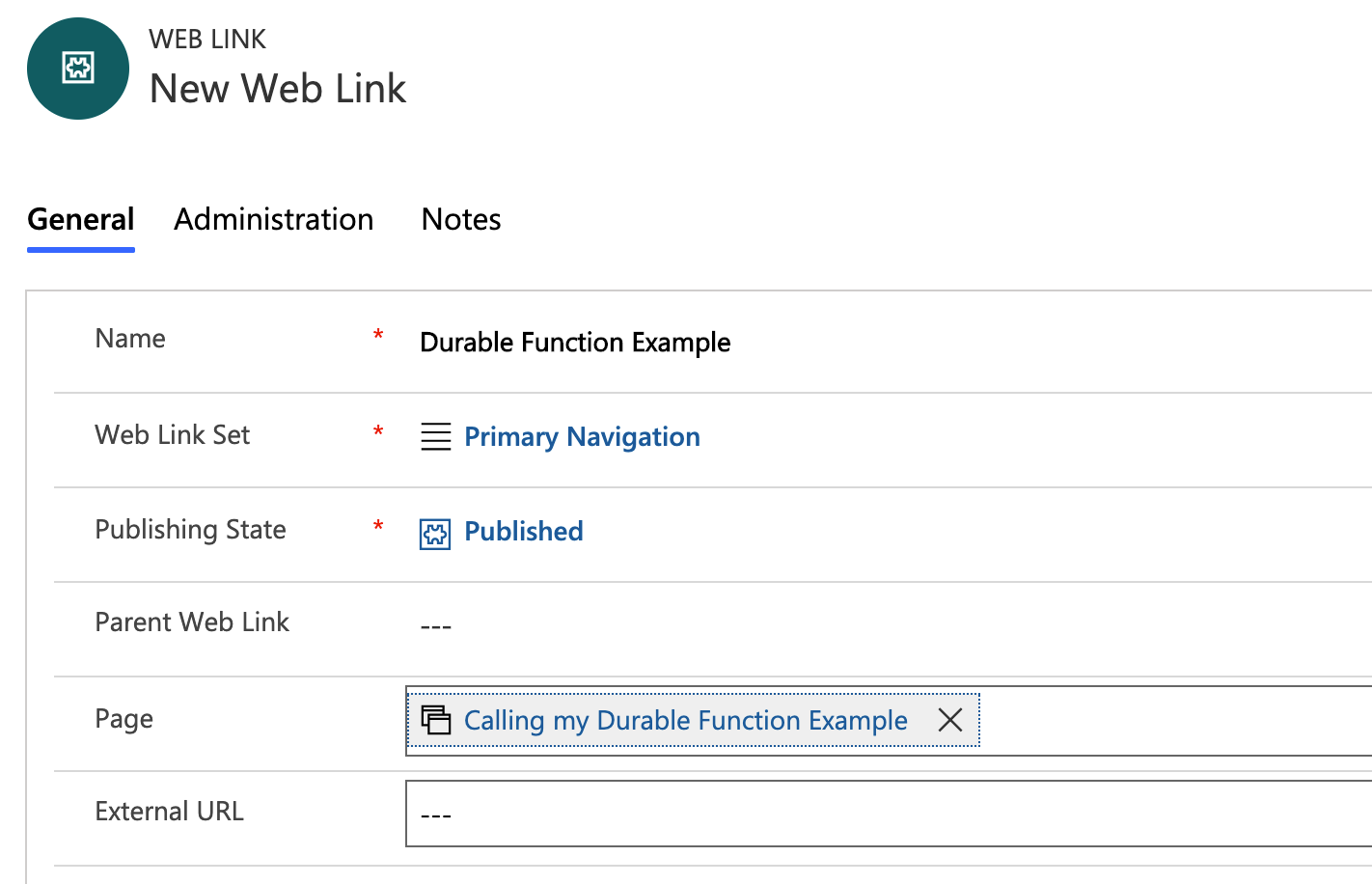Click the Name field label
The height and width of the screenshot is (884, 1372).
(x=130, y=339)
